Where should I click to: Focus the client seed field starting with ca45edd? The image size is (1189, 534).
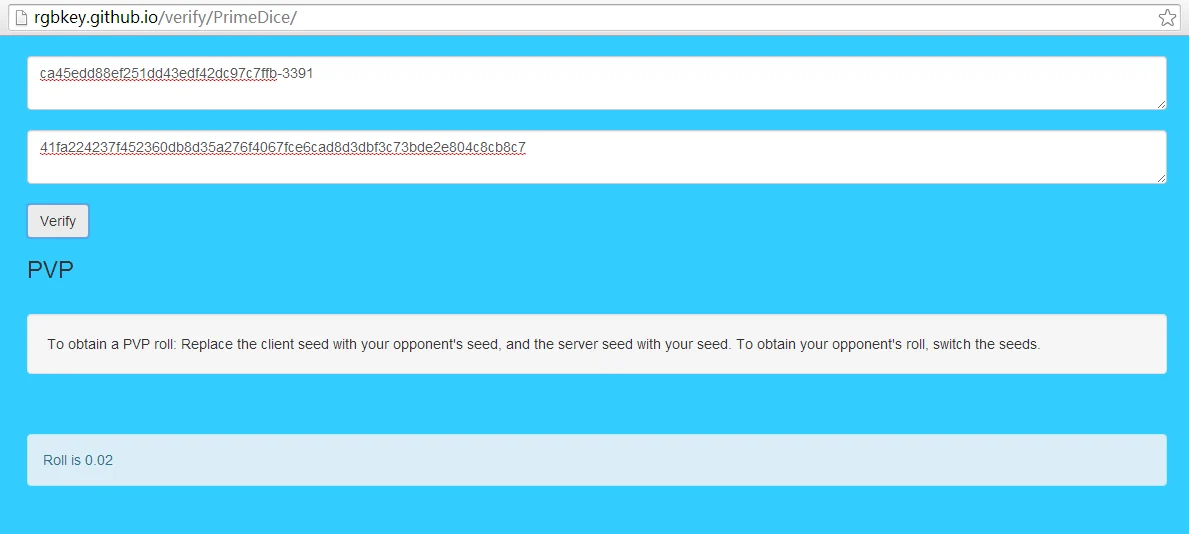coord(597,83)
